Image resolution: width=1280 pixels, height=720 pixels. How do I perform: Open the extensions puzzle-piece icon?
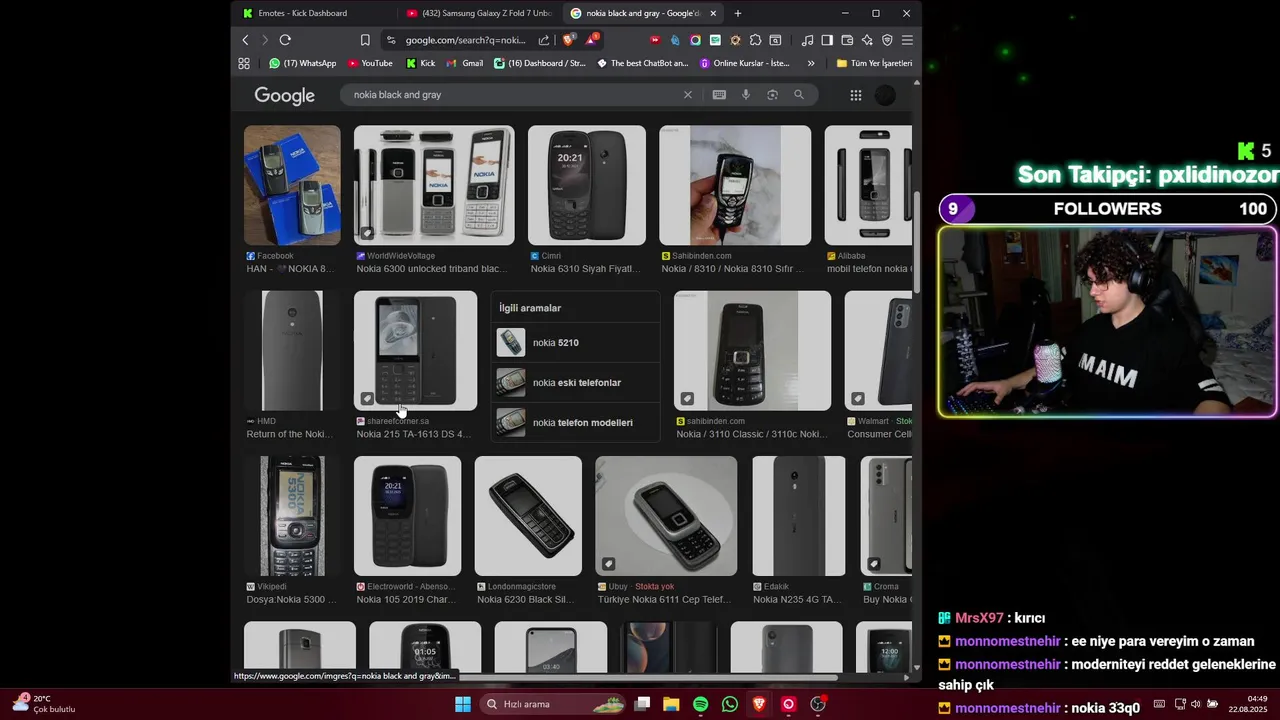click(x=755, y=40)
